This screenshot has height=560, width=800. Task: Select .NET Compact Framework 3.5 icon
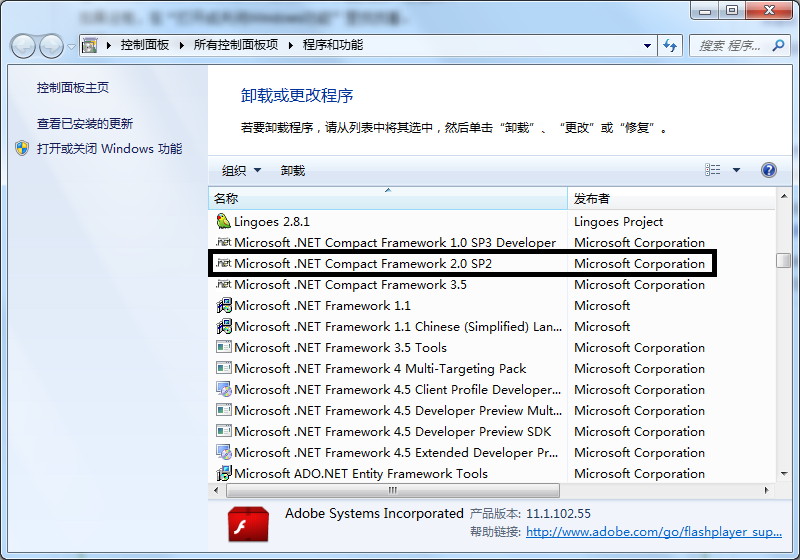pyautogui.click(x=223, y=284)
